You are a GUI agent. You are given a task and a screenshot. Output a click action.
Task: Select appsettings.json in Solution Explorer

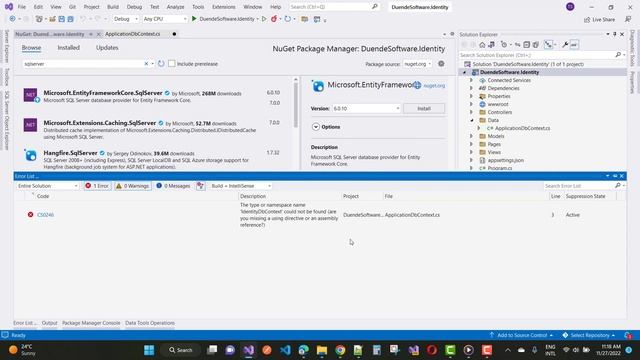pos(505,160)
